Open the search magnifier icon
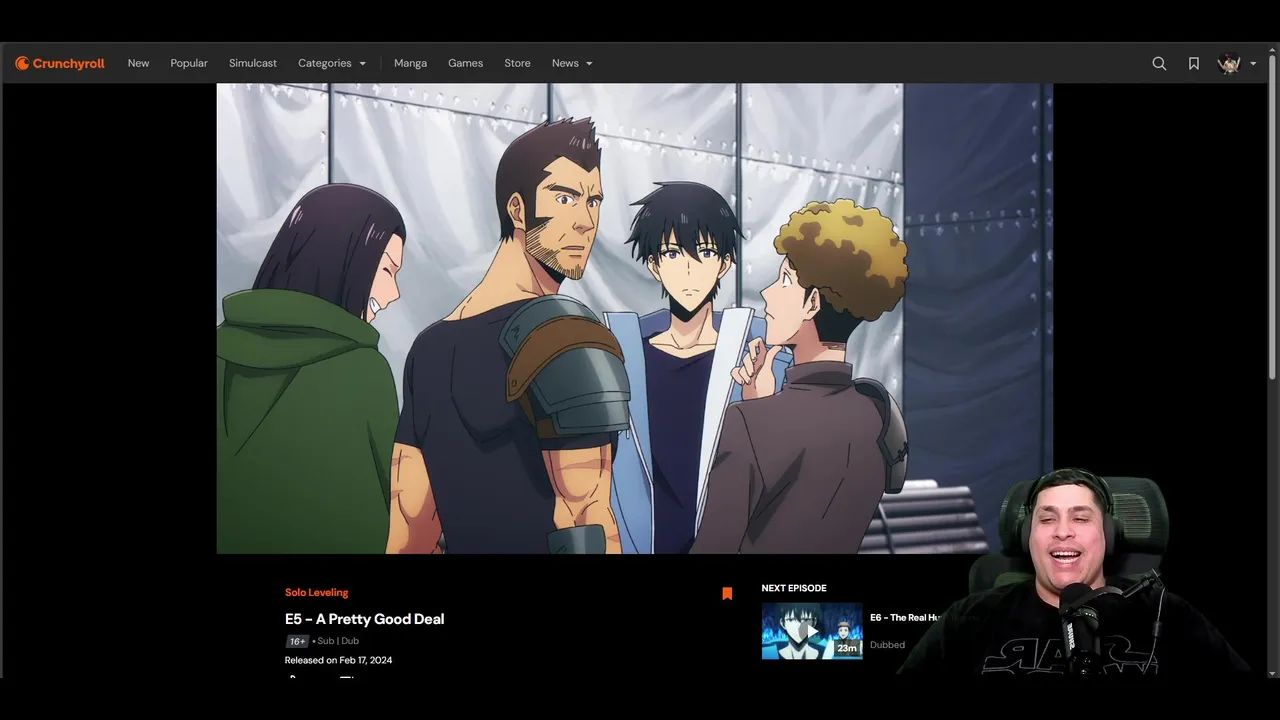This screenshot has height=720, width=1280. (1159, 63)
